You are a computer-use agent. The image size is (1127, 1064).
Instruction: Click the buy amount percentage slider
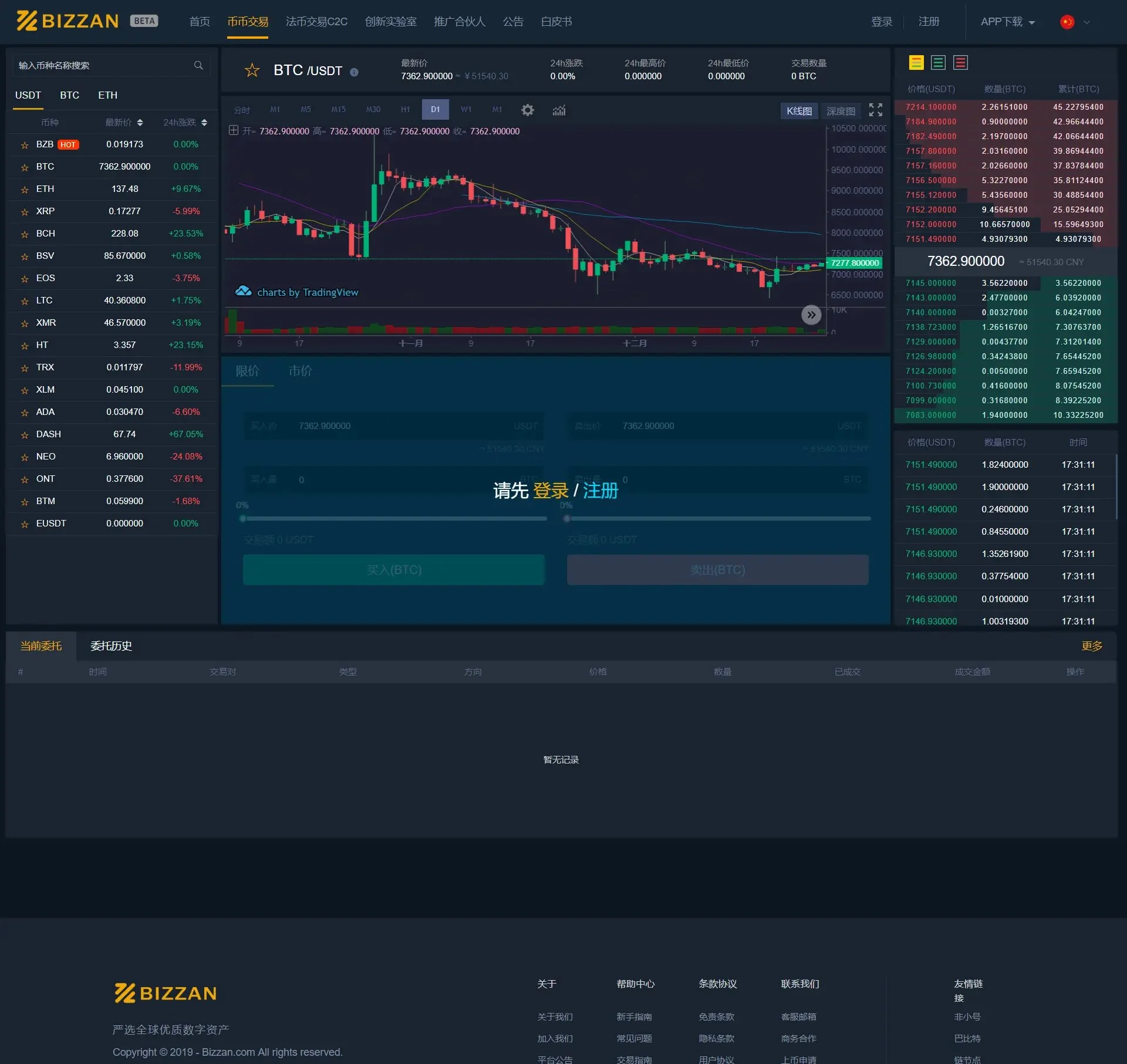point(394,518)
